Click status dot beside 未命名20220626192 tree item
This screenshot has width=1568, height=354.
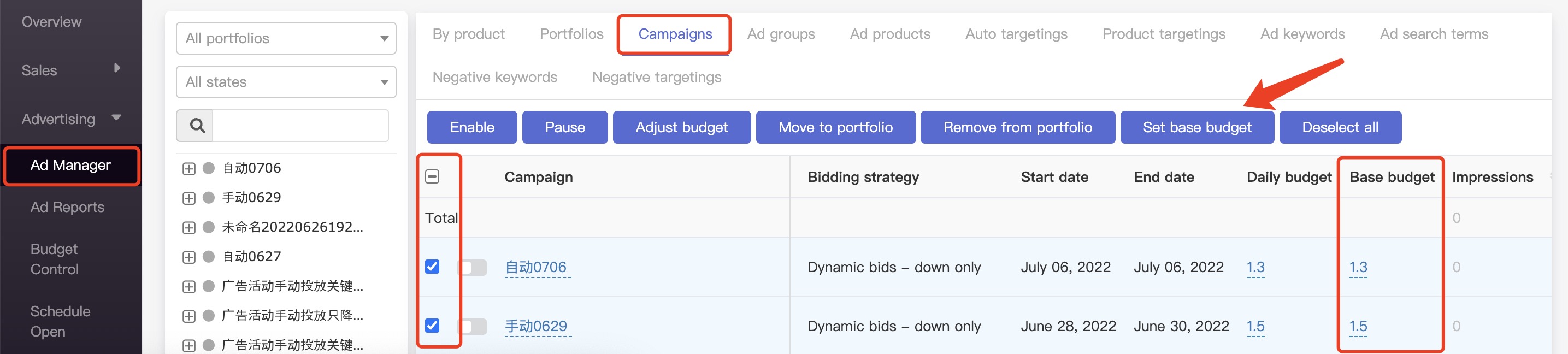pos(209,227)
